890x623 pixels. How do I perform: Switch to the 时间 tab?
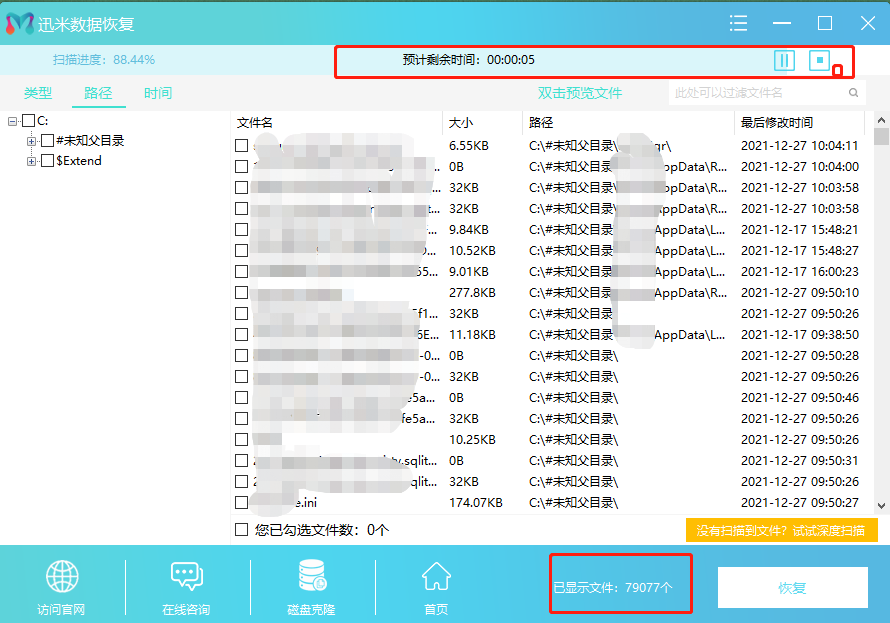(158, 93)
